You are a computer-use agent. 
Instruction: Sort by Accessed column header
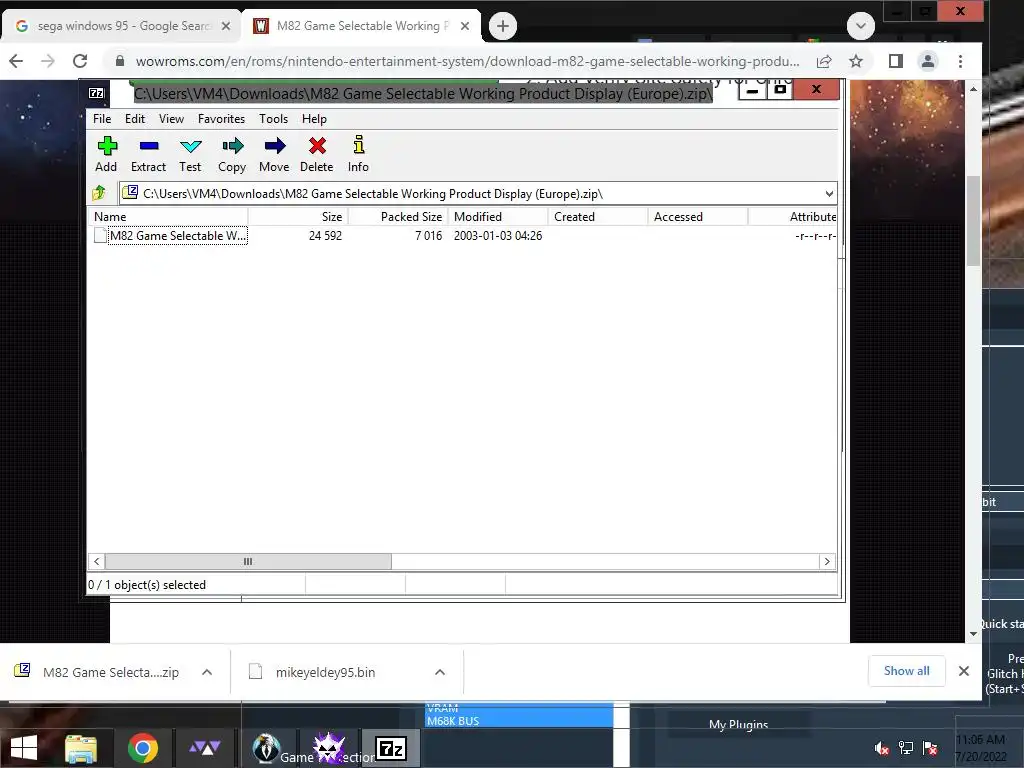click(x=698, y=217)
